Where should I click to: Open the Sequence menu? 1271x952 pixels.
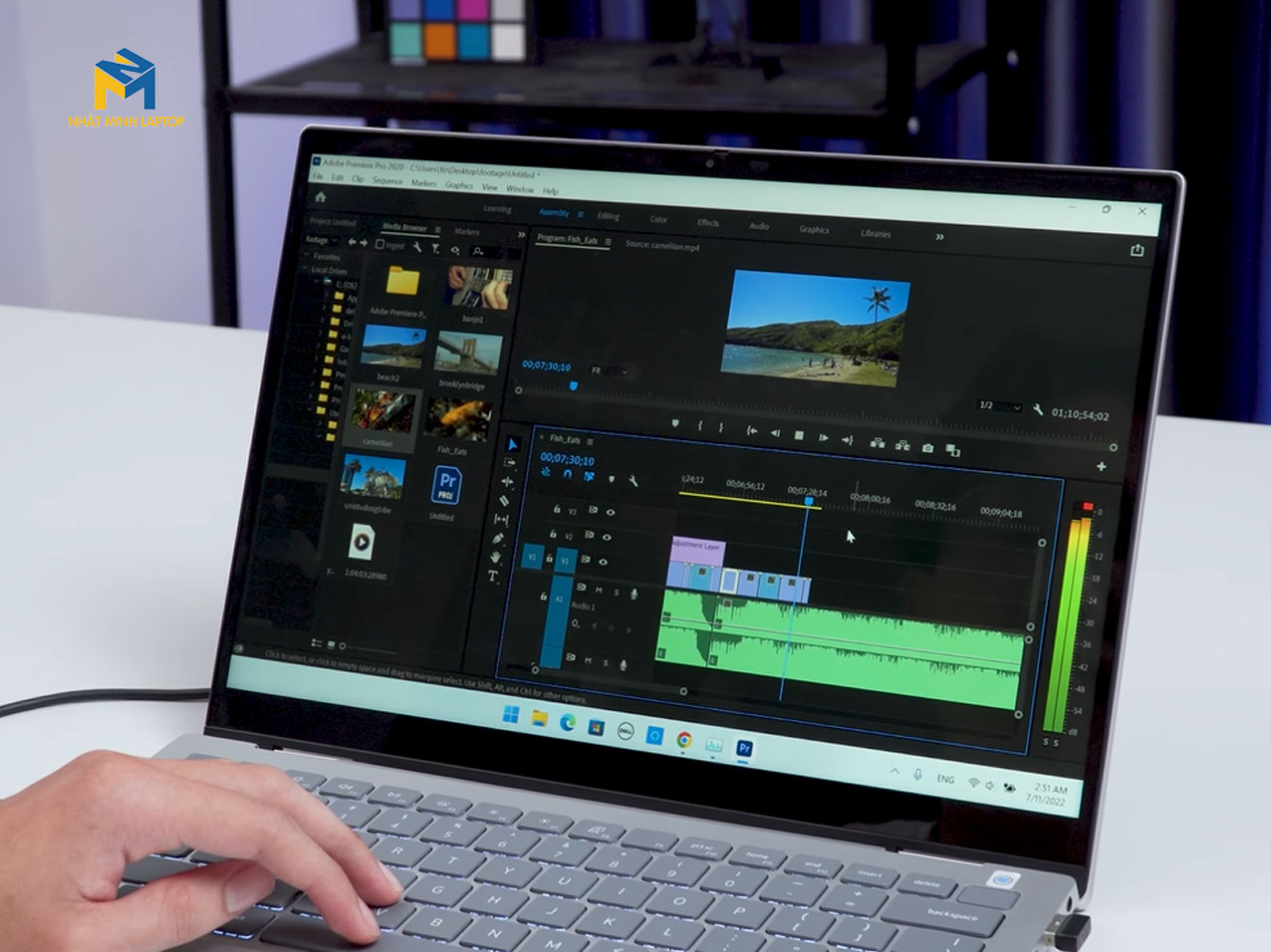(386, 181)
